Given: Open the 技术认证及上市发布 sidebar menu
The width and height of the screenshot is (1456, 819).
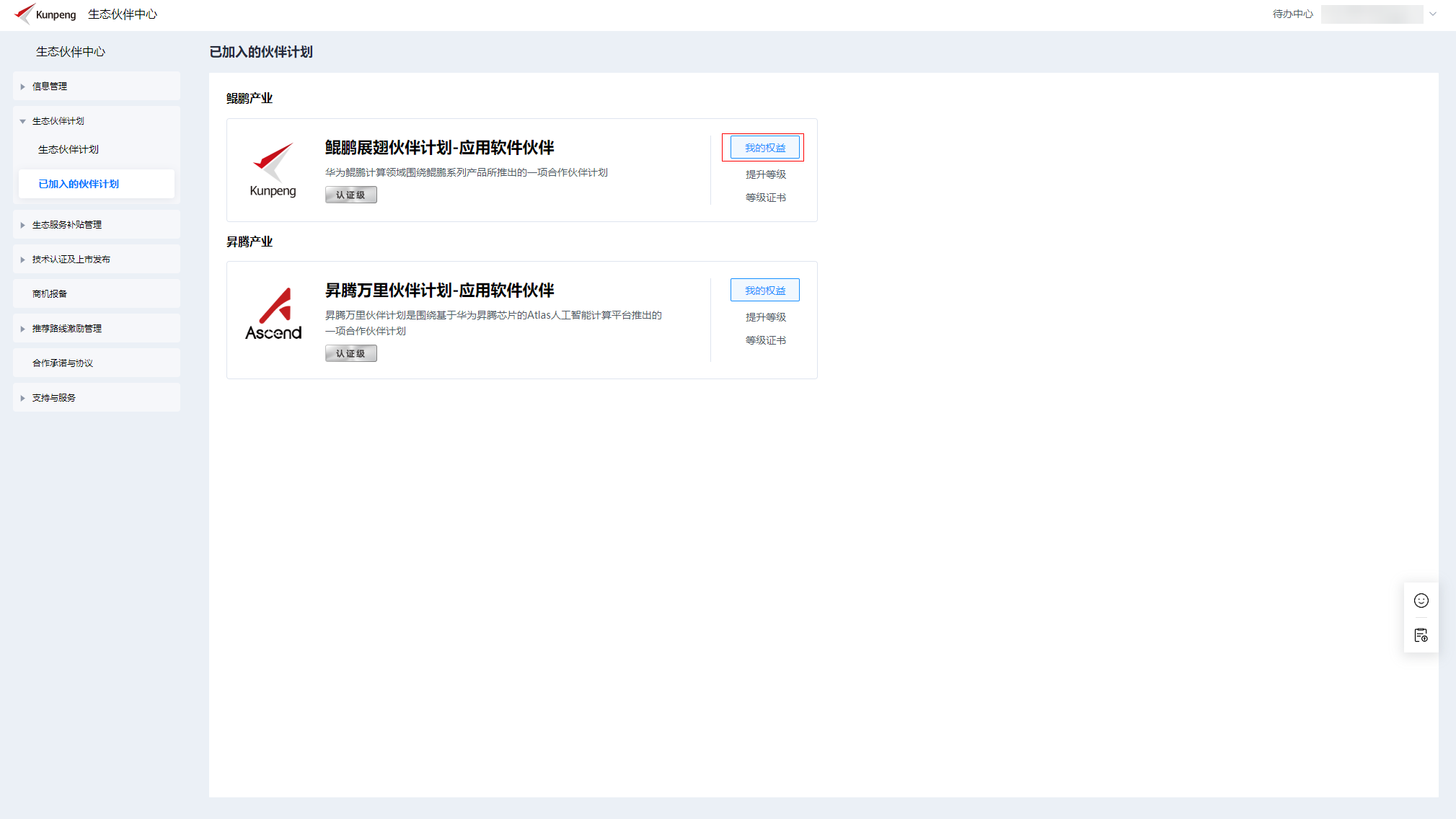Looking at the screenshot, I should click(97, 259).
